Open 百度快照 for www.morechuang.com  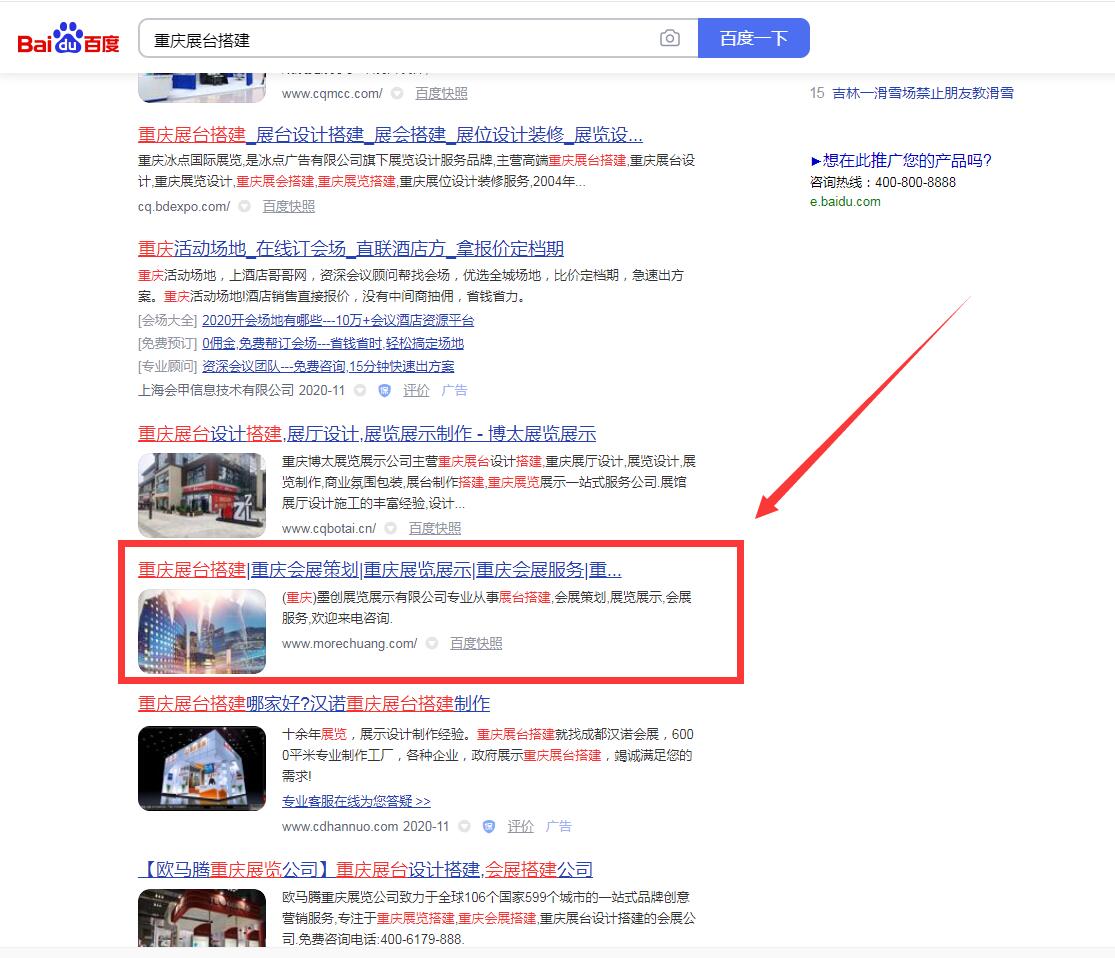pyautogui.click(x=476, y=644)
